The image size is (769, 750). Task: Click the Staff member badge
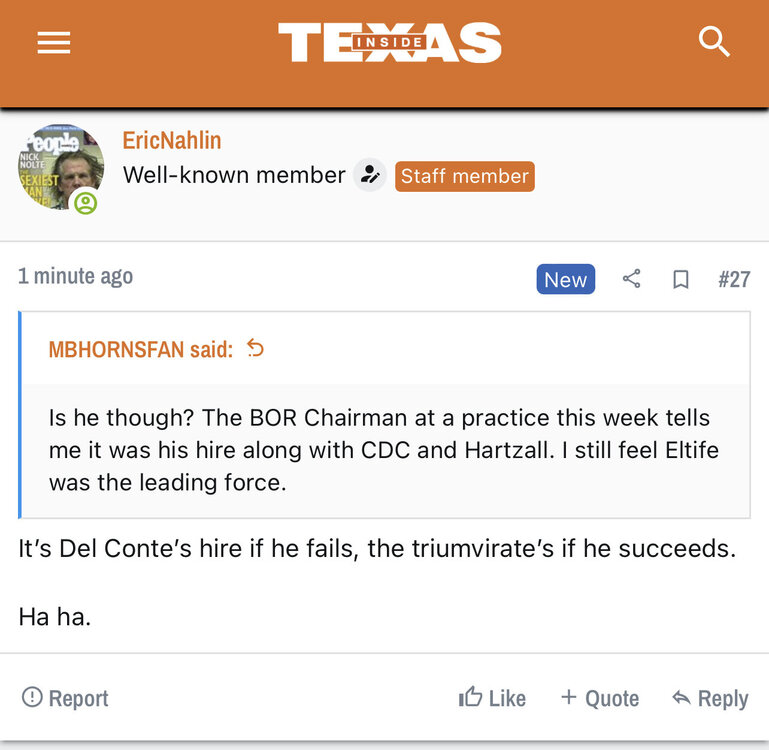[x=464, y=176]
